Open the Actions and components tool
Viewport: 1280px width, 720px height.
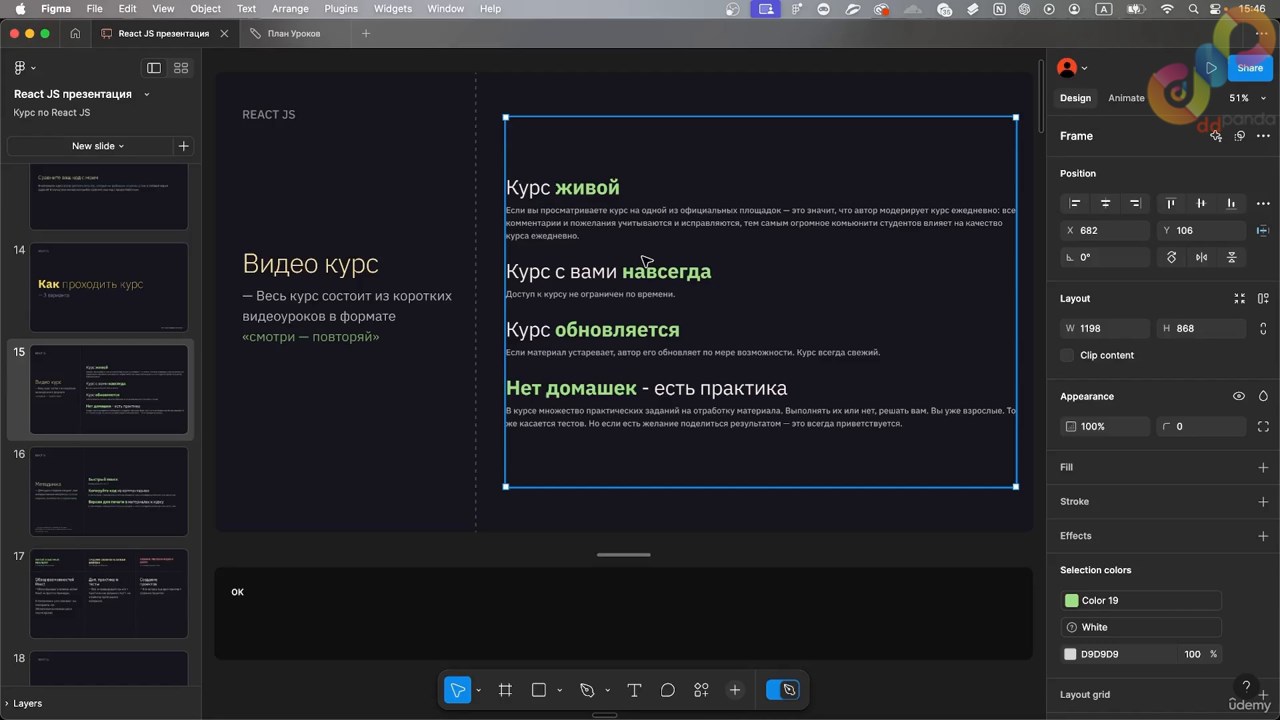[701, 690]
